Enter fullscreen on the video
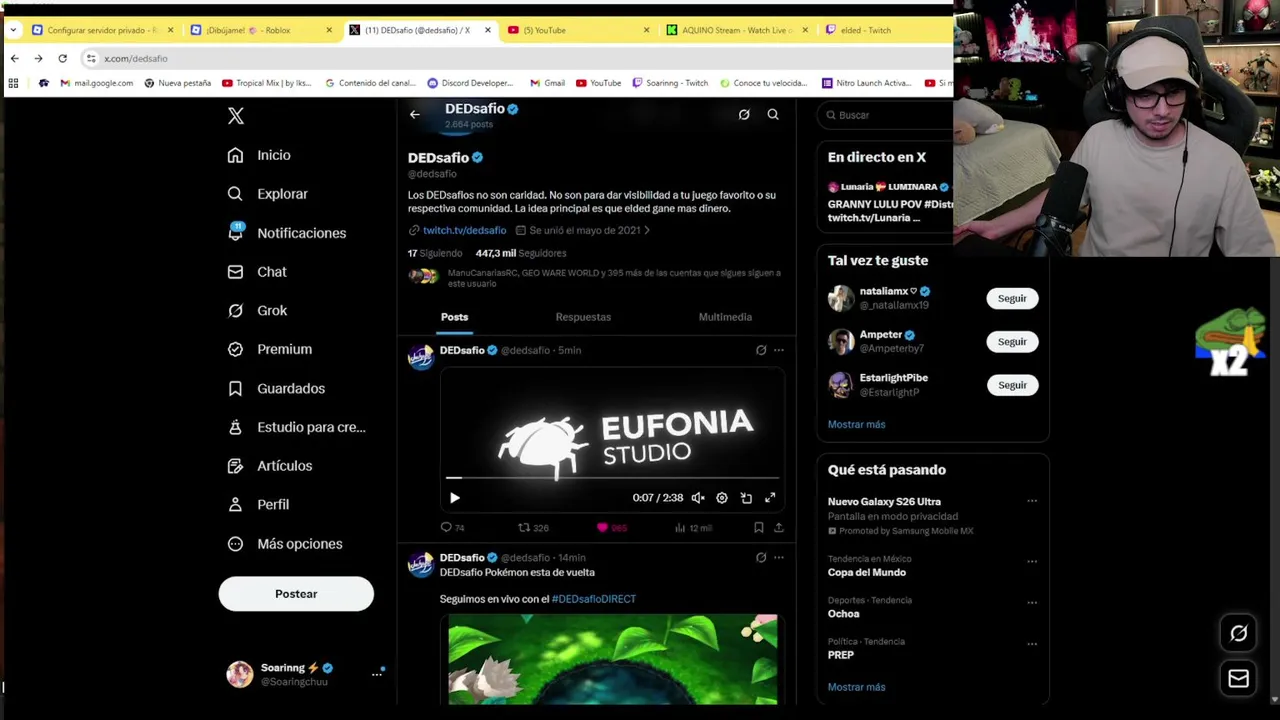Image resolution: width=1280 pixels, height=720 pixels. point(770,498)
